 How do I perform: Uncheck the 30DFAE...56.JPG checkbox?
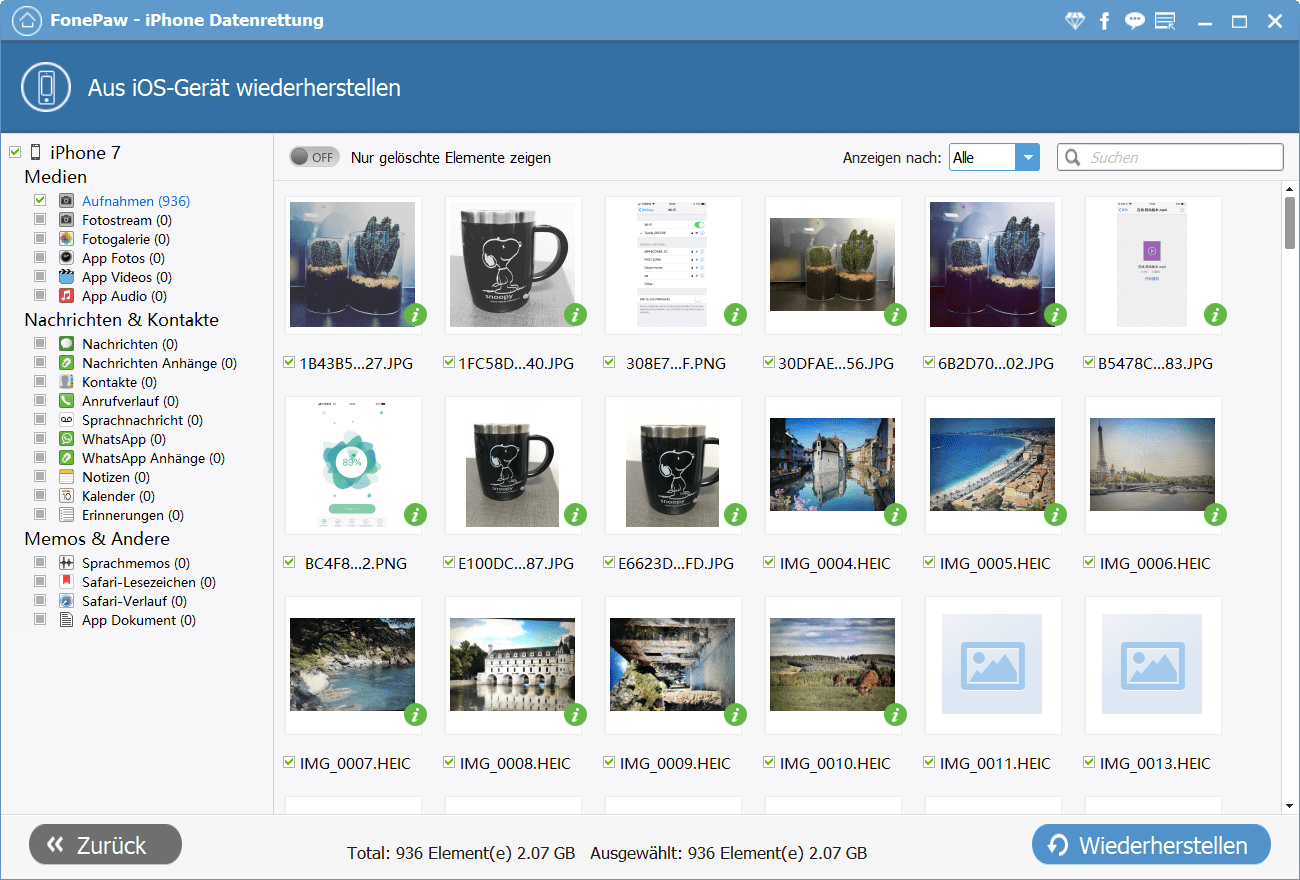coord(769,363)
